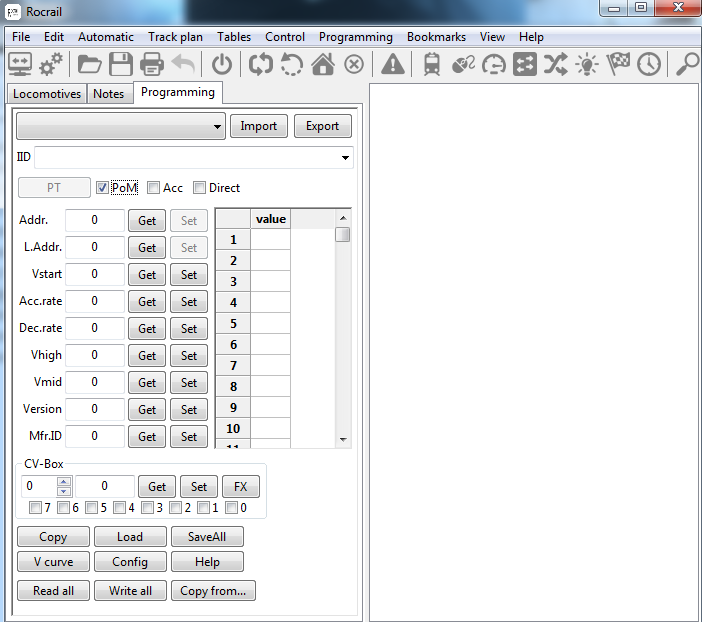Enable the Direct checkbox

coord(199,188)
